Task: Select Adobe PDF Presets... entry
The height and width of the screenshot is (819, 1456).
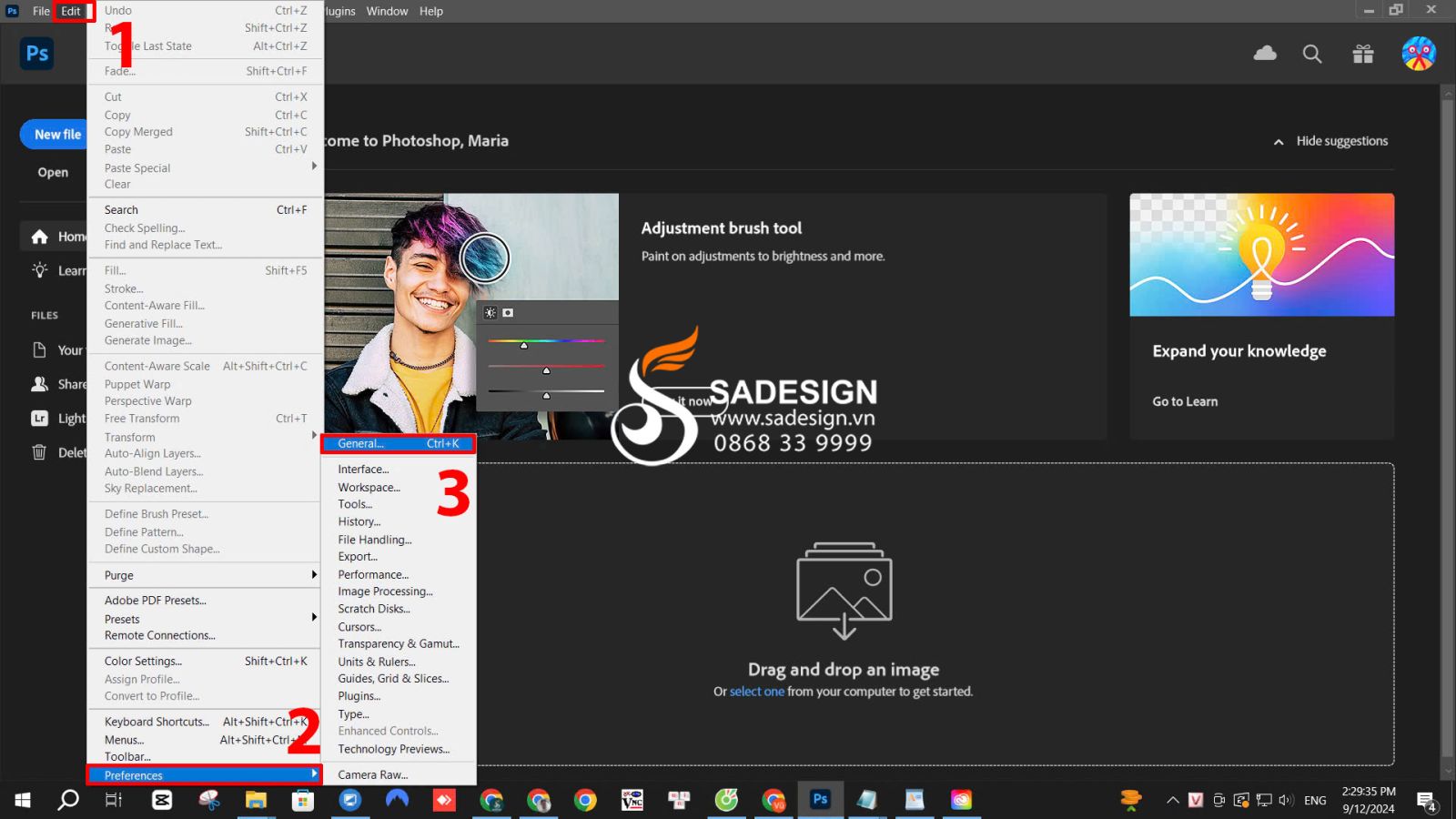Action: click(206, 601)
